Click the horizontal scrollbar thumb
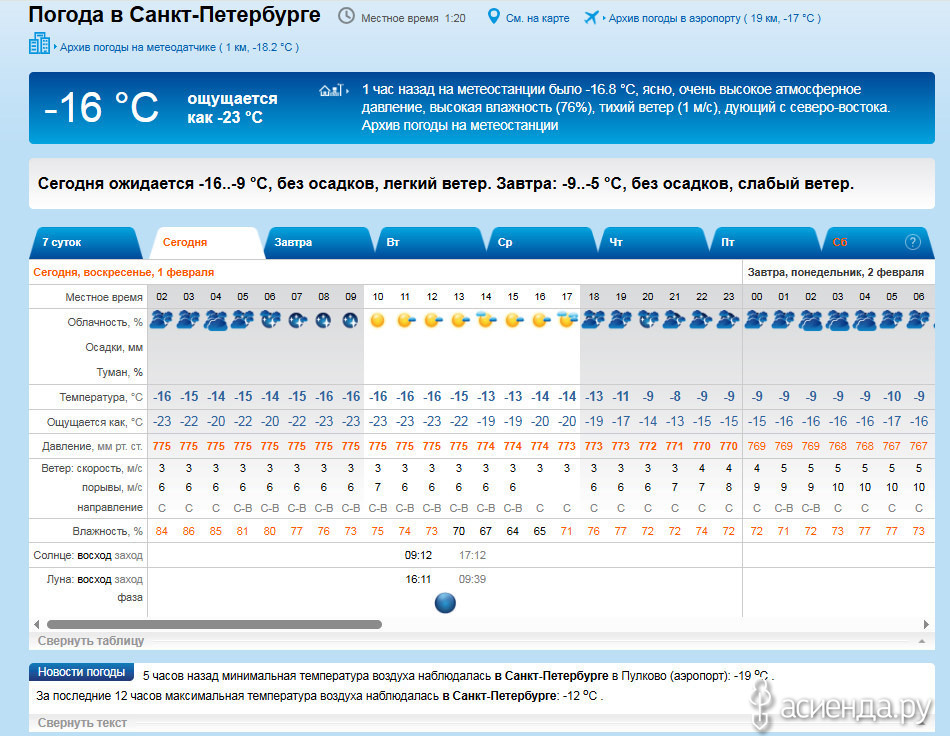950x736 pixels. point(214,624)
